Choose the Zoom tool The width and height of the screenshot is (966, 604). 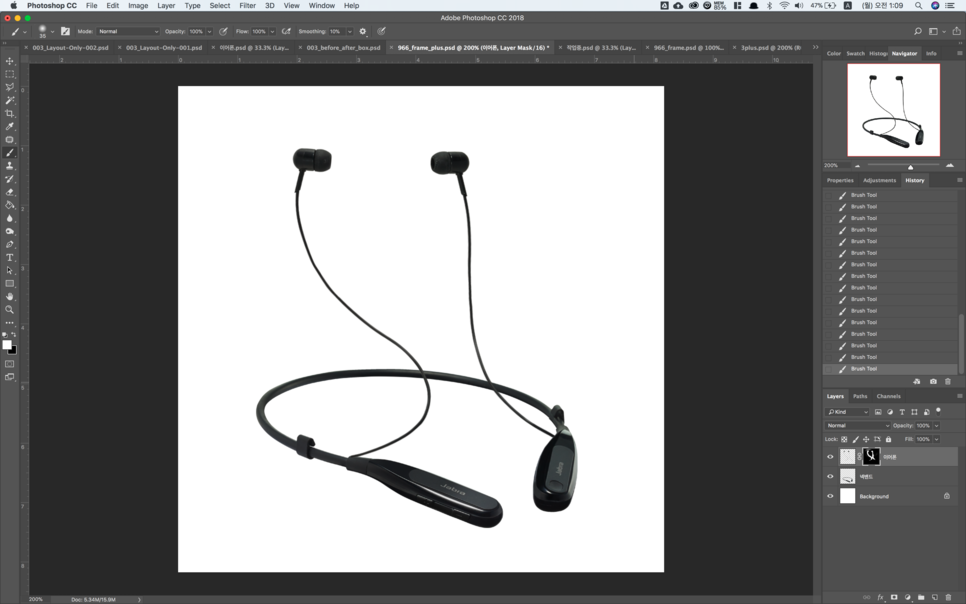click(x=9, y=309)
